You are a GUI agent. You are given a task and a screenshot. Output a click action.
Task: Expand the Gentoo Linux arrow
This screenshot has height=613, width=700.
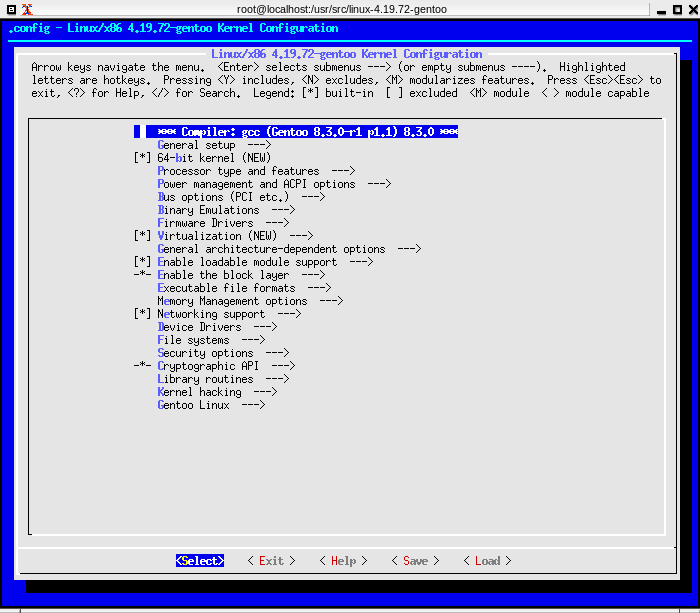pyautogui.click(x=253, y=405)
